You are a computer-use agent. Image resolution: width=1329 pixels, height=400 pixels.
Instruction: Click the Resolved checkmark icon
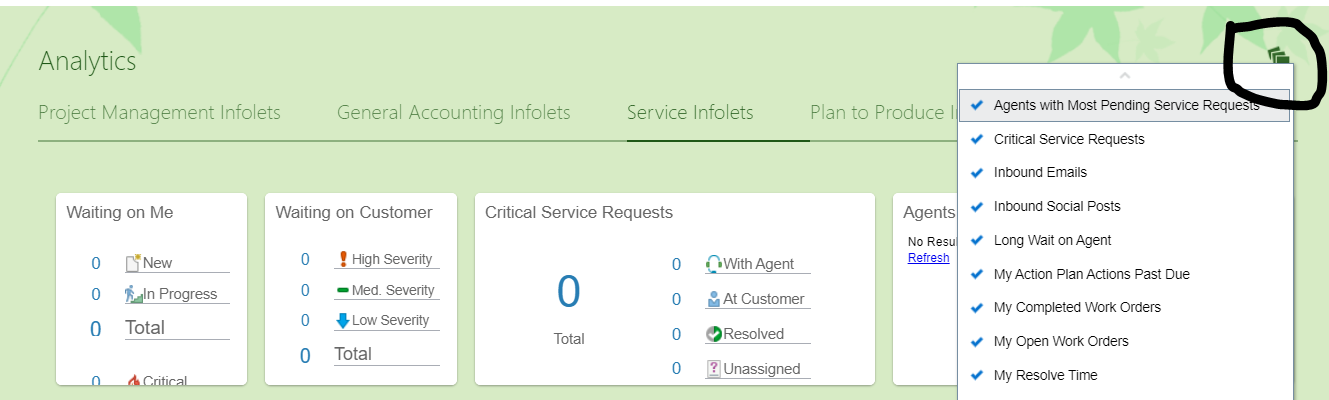point(714,334)
